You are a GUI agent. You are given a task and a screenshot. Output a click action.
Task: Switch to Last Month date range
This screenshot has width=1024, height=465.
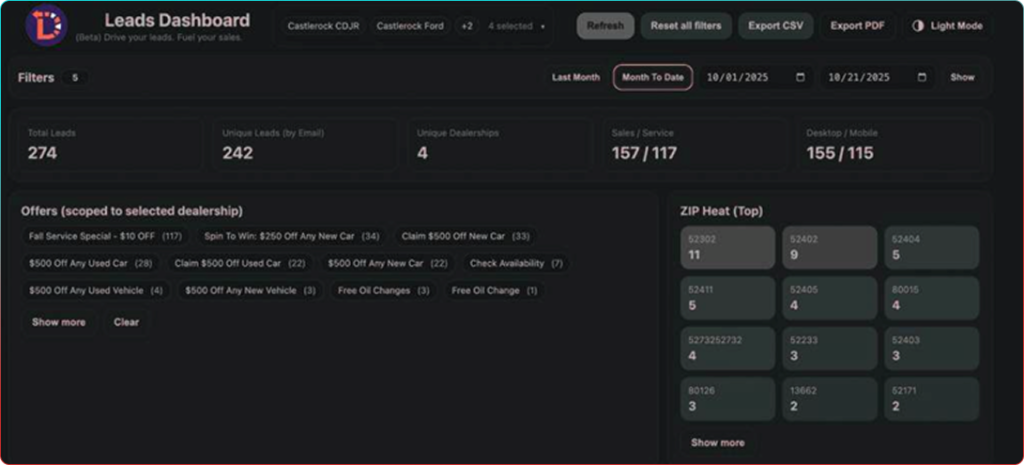[x=576, y=77]
